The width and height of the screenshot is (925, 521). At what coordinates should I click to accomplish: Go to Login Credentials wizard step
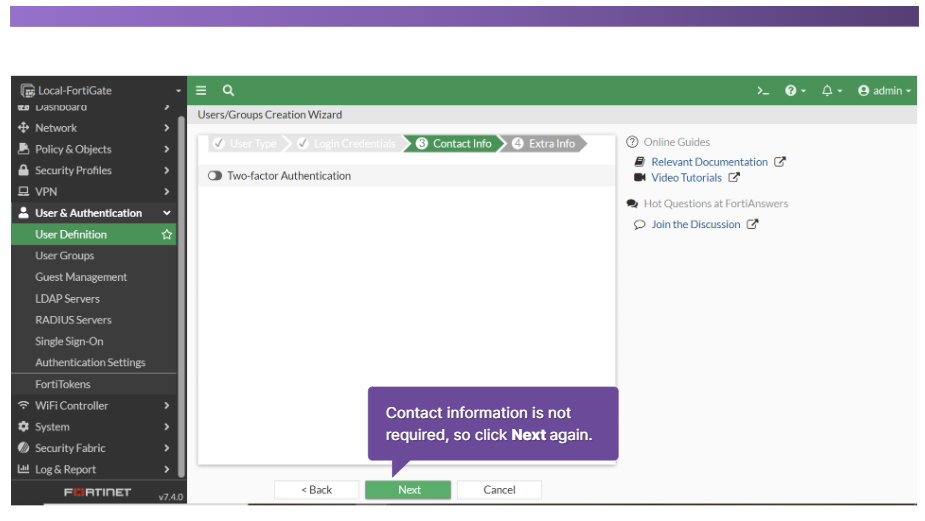coord(347,143)
